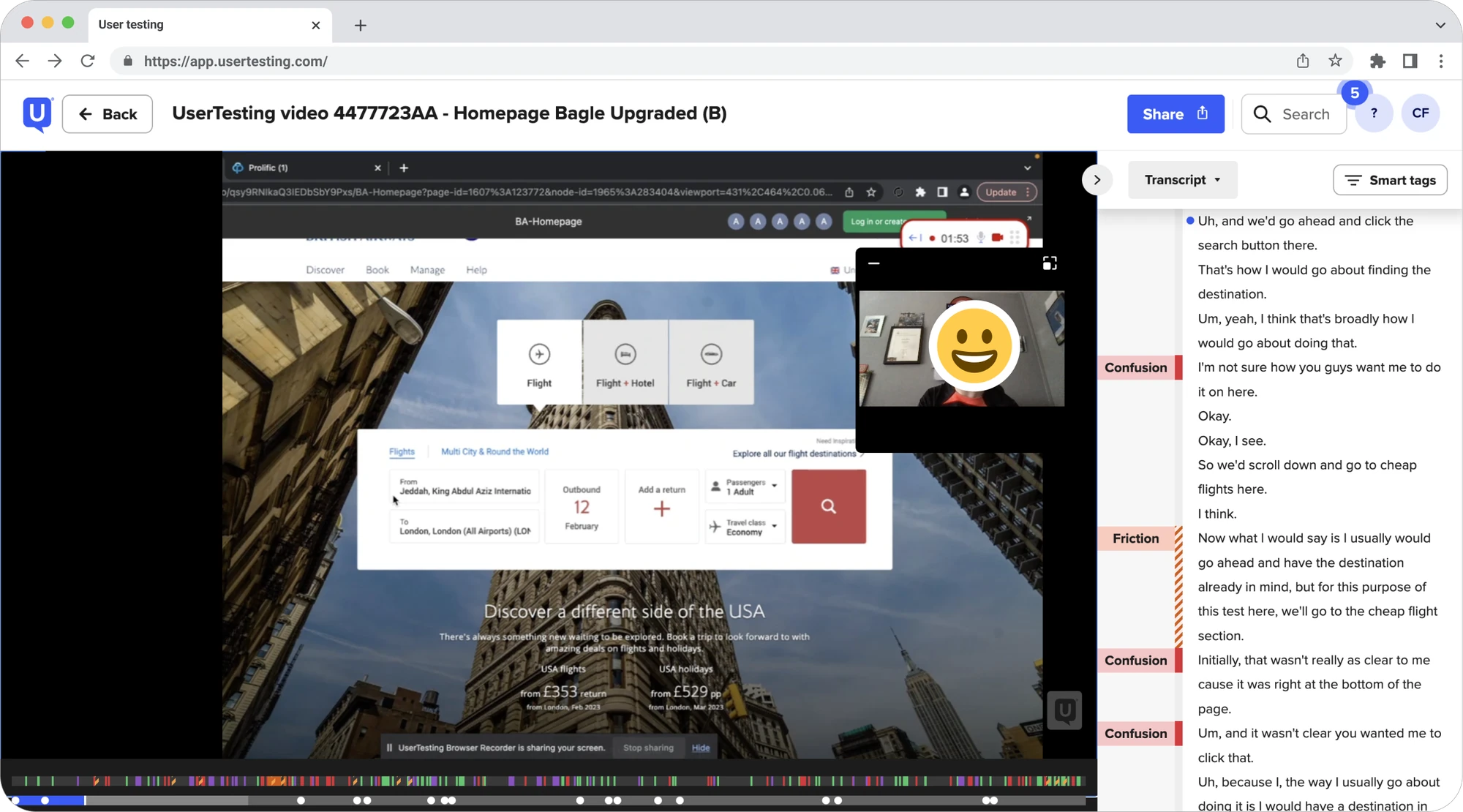Viewport: 1463px width, 812px height.
Task: Go back with the browser back arrow
Action: click(23, 61)
